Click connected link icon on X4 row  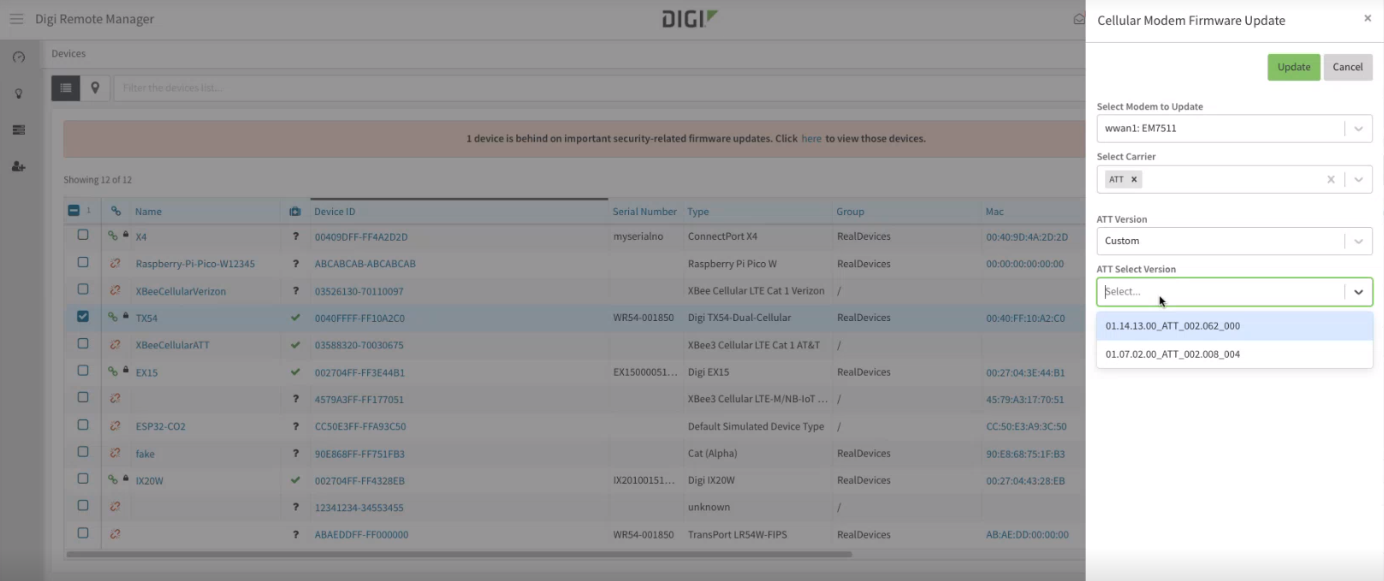pos(113,236)
